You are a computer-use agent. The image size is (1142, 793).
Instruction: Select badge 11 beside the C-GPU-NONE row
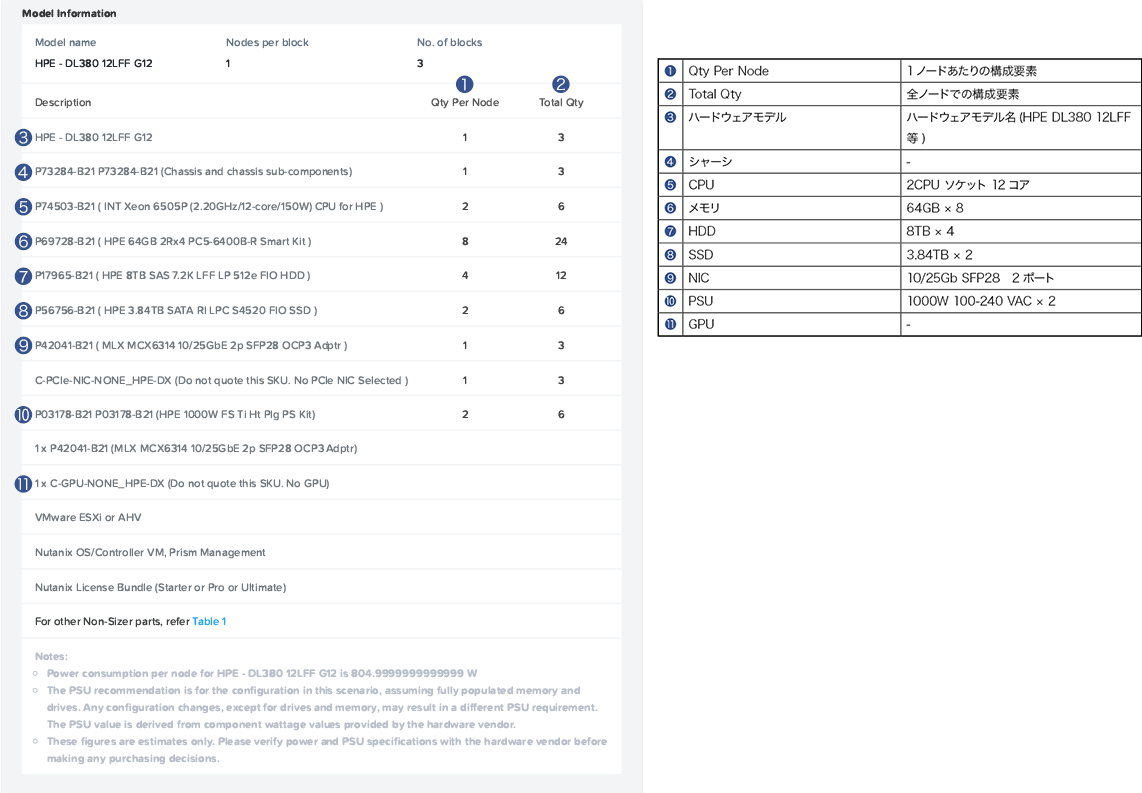click(x=24, y=483)
